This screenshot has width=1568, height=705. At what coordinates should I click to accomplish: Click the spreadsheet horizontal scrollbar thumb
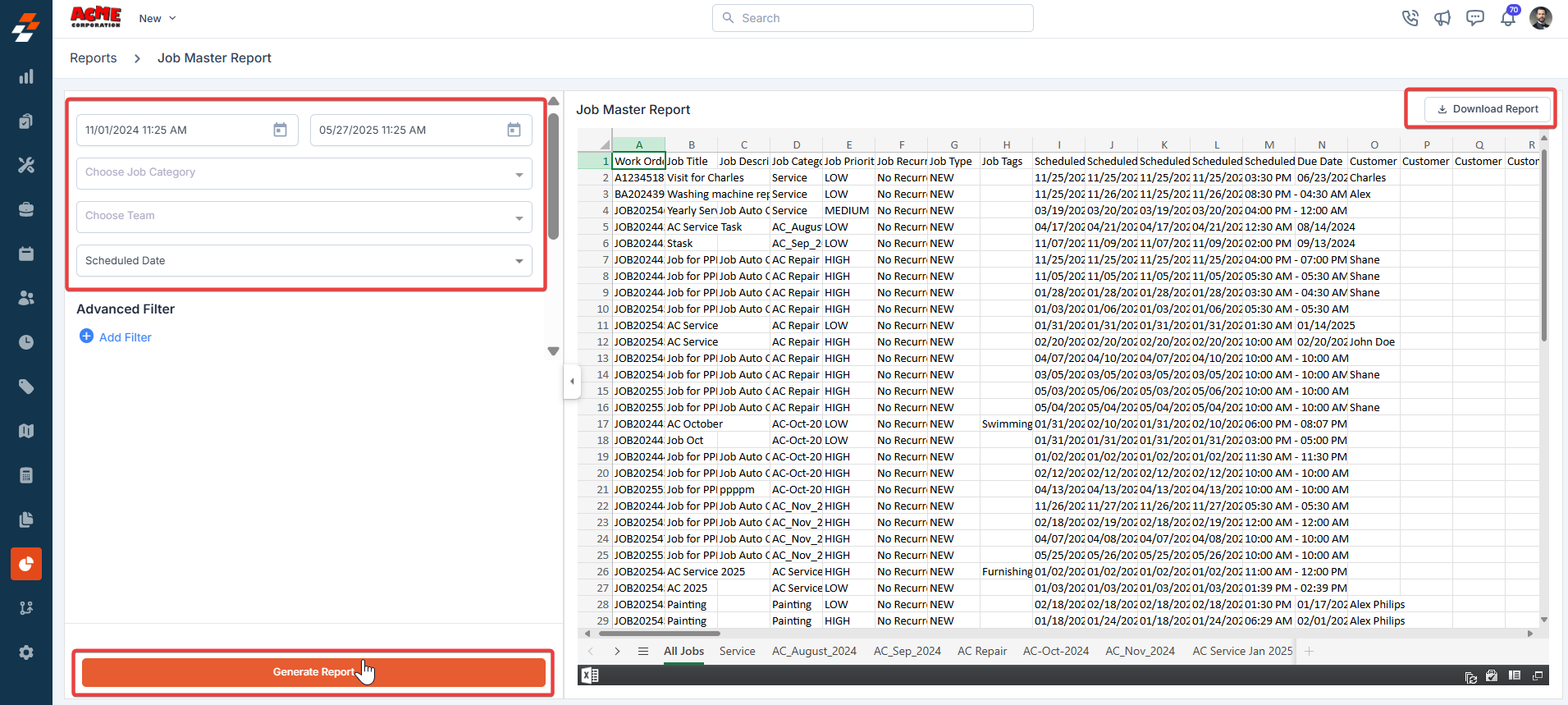(659, 634)
